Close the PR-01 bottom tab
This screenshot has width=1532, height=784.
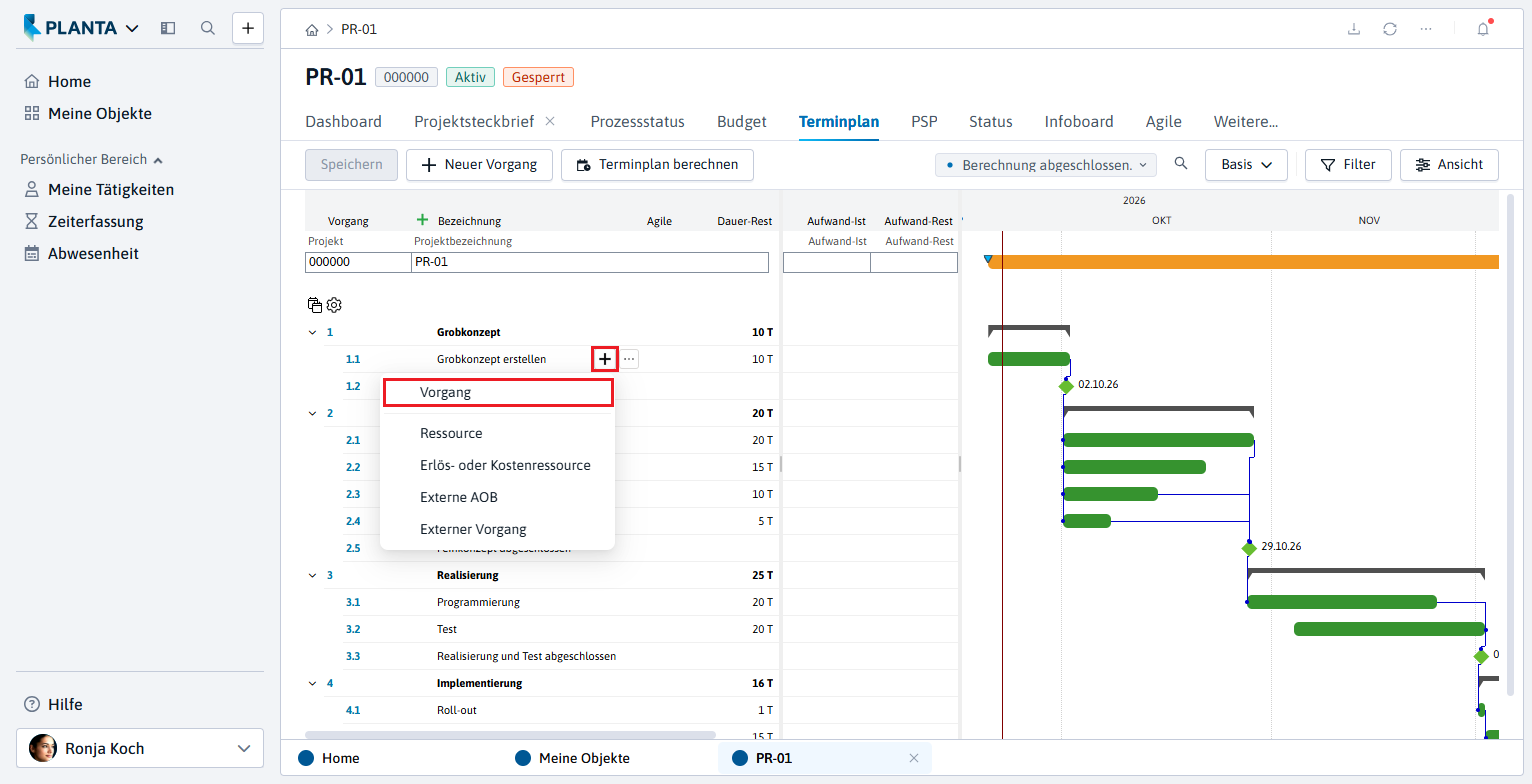[x=913, y=758]
